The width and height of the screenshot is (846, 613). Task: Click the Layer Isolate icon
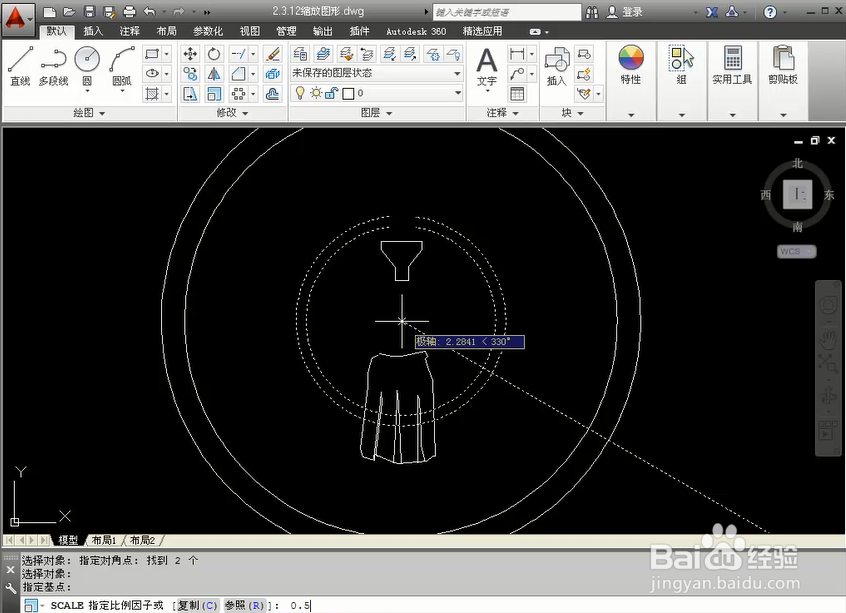(388, 54)
